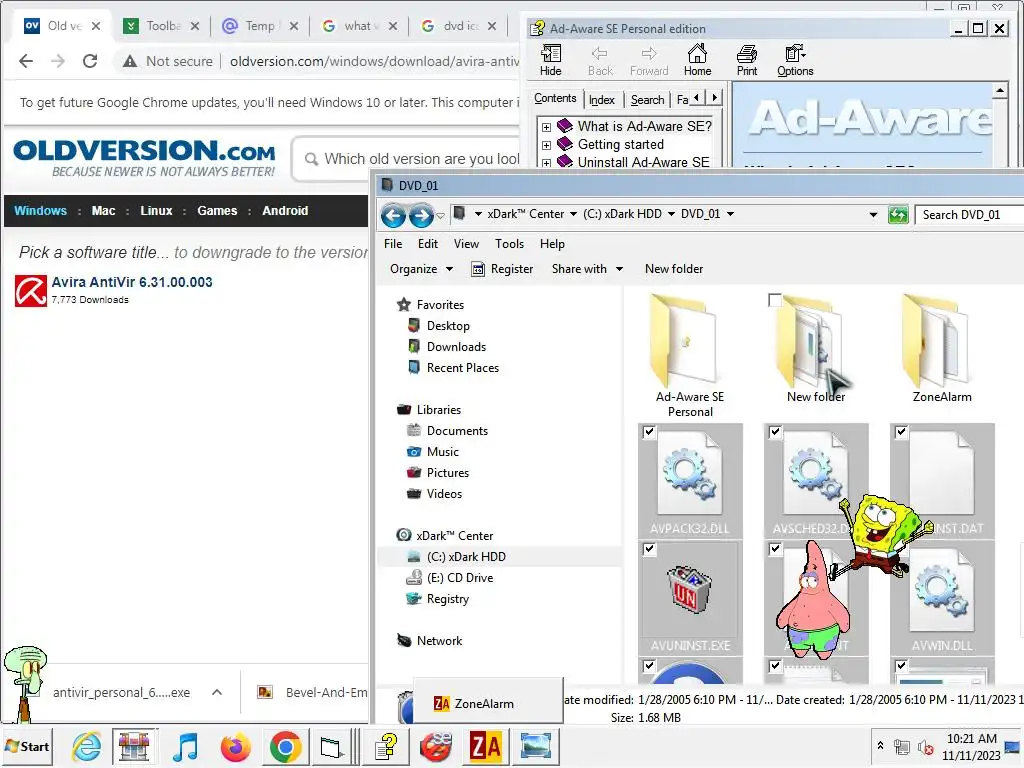Click the Avira AntiVir red logo icon

coord(31,291)
